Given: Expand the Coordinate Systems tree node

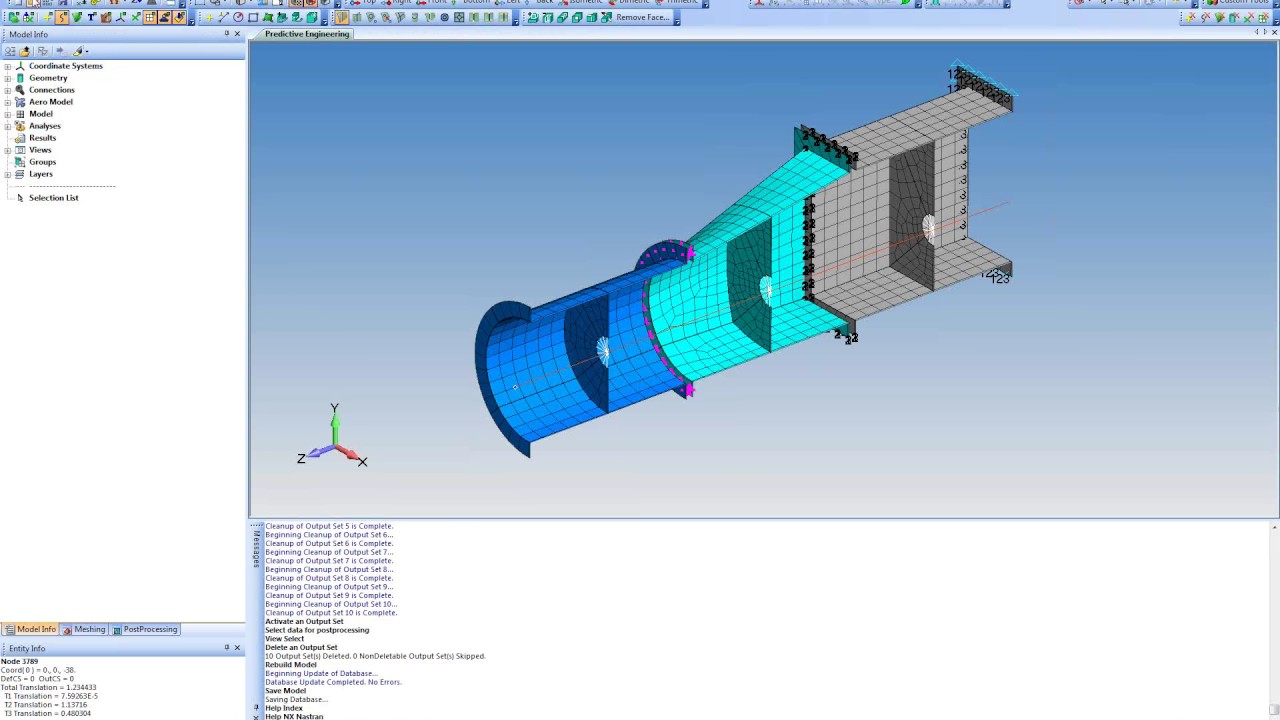Looking at the screenshot, I should (8, 66).
